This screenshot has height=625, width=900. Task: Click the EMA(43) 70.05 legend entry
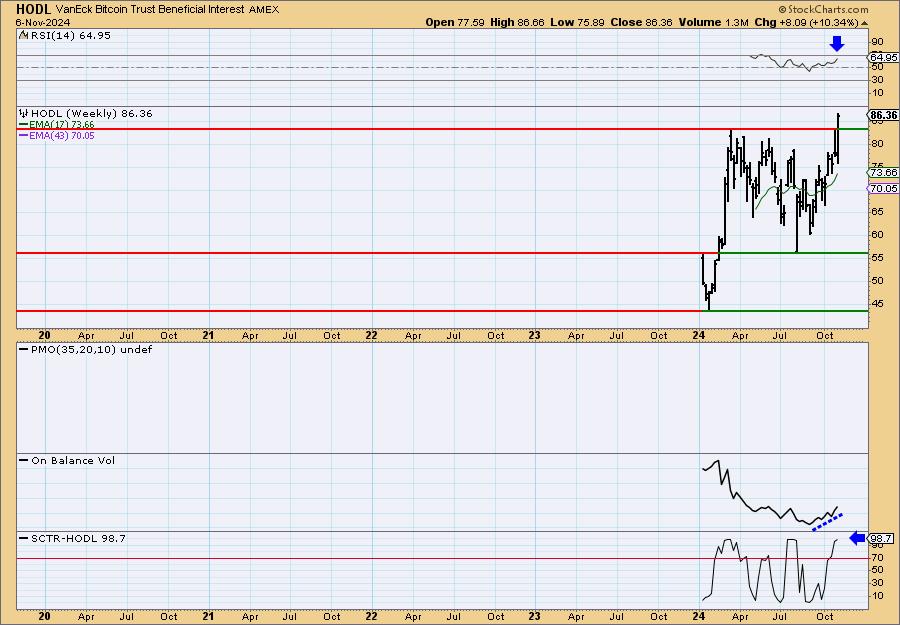coord(61,135)
